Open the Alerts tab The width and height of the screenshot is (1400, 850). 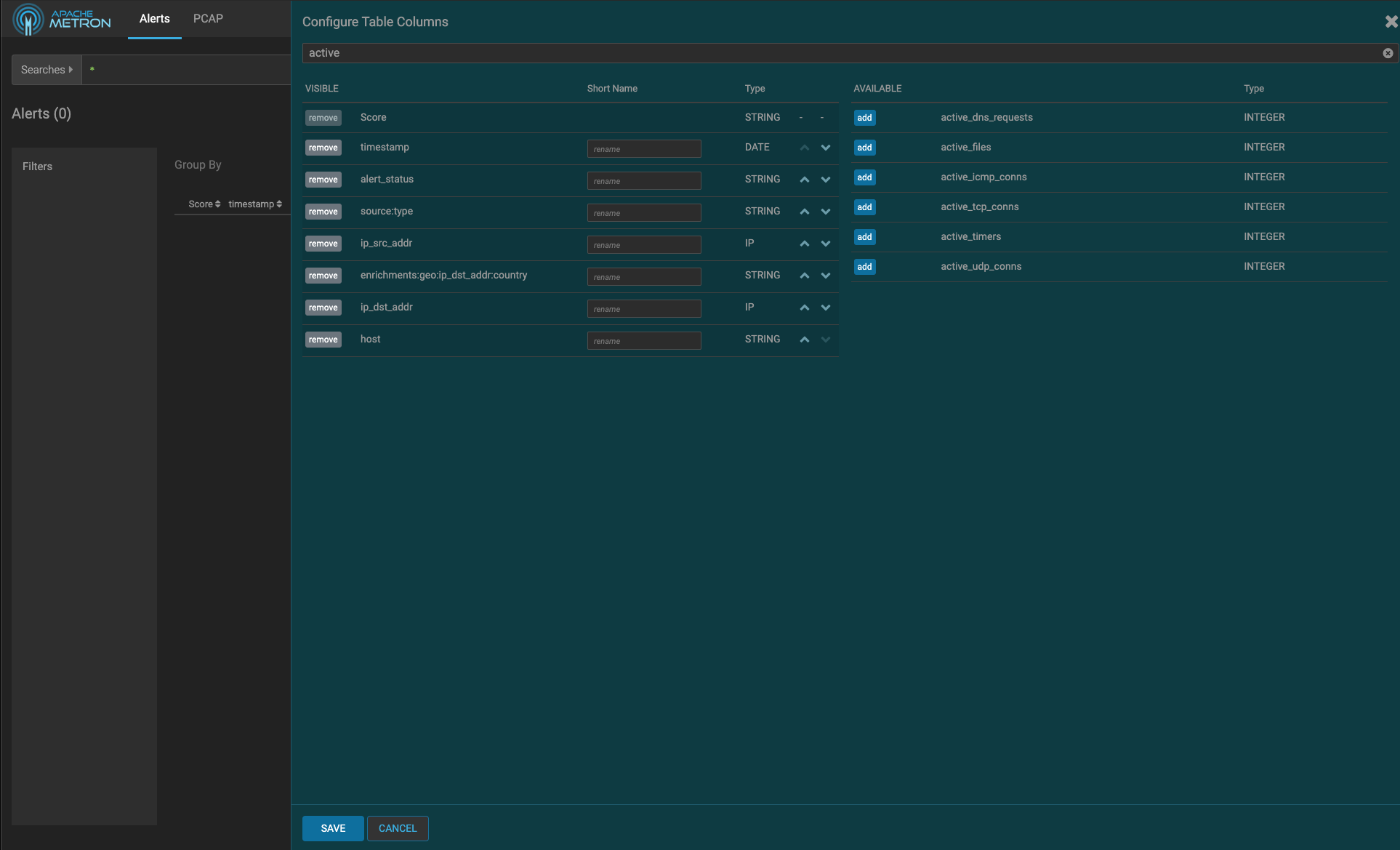coord(154,19)
